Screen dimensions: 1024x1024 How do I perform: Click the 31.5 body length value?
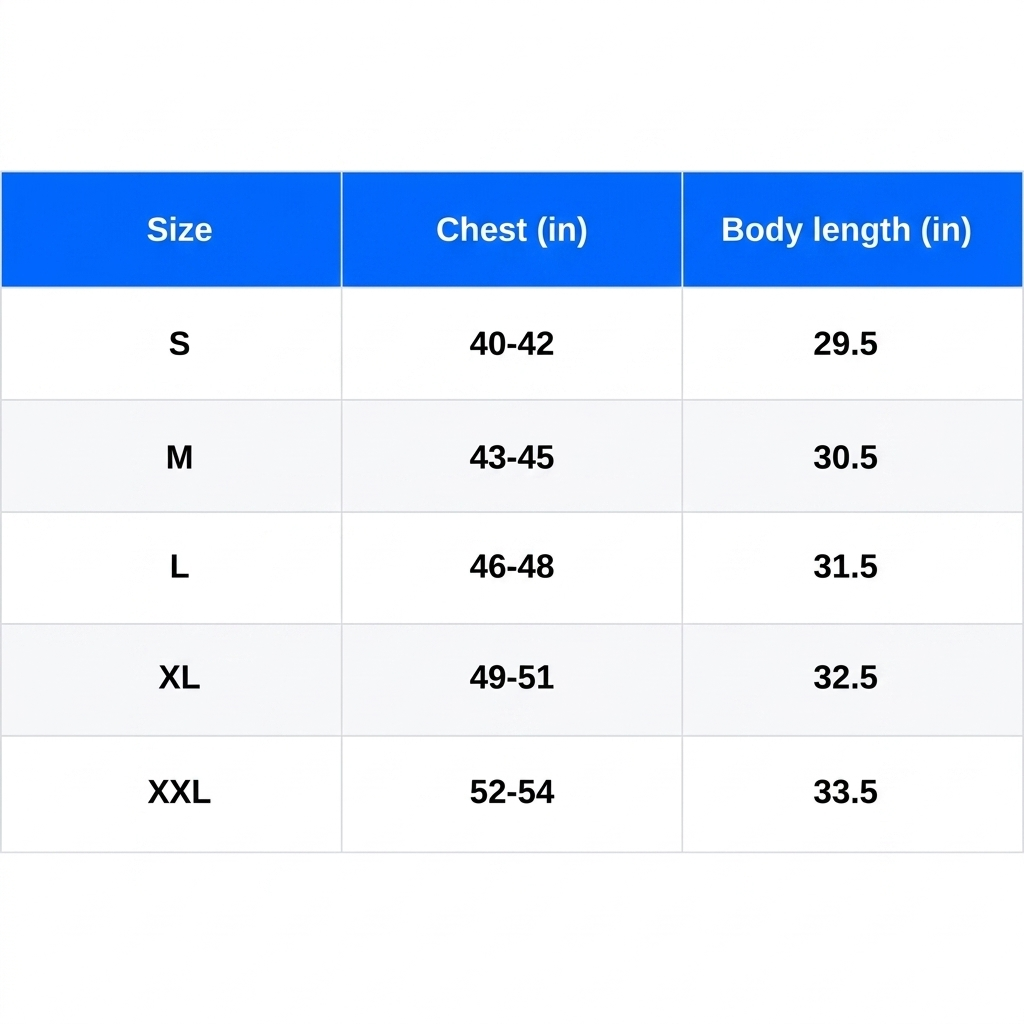coord(845,566)
